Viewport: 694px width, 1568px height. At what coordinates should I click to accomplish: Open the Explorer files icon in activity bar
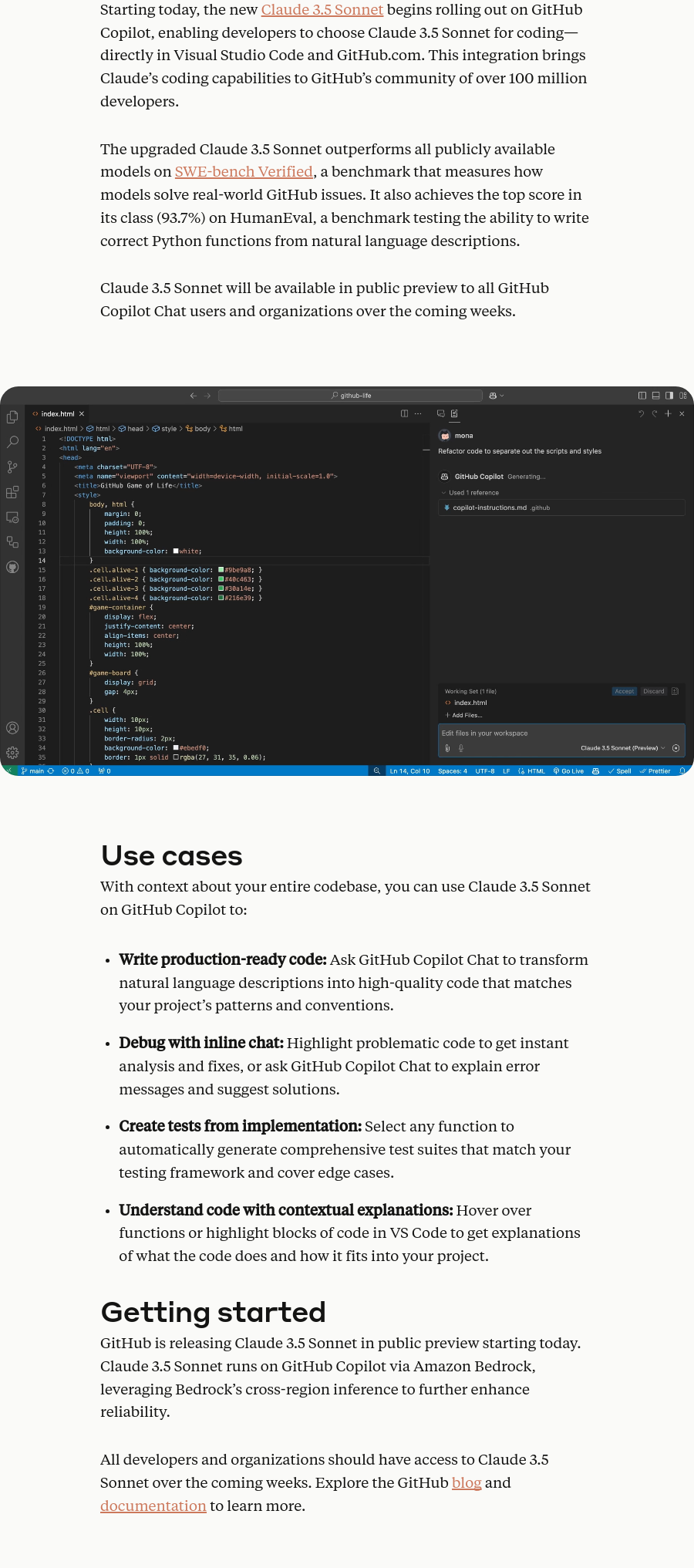(x=12, y=417)
